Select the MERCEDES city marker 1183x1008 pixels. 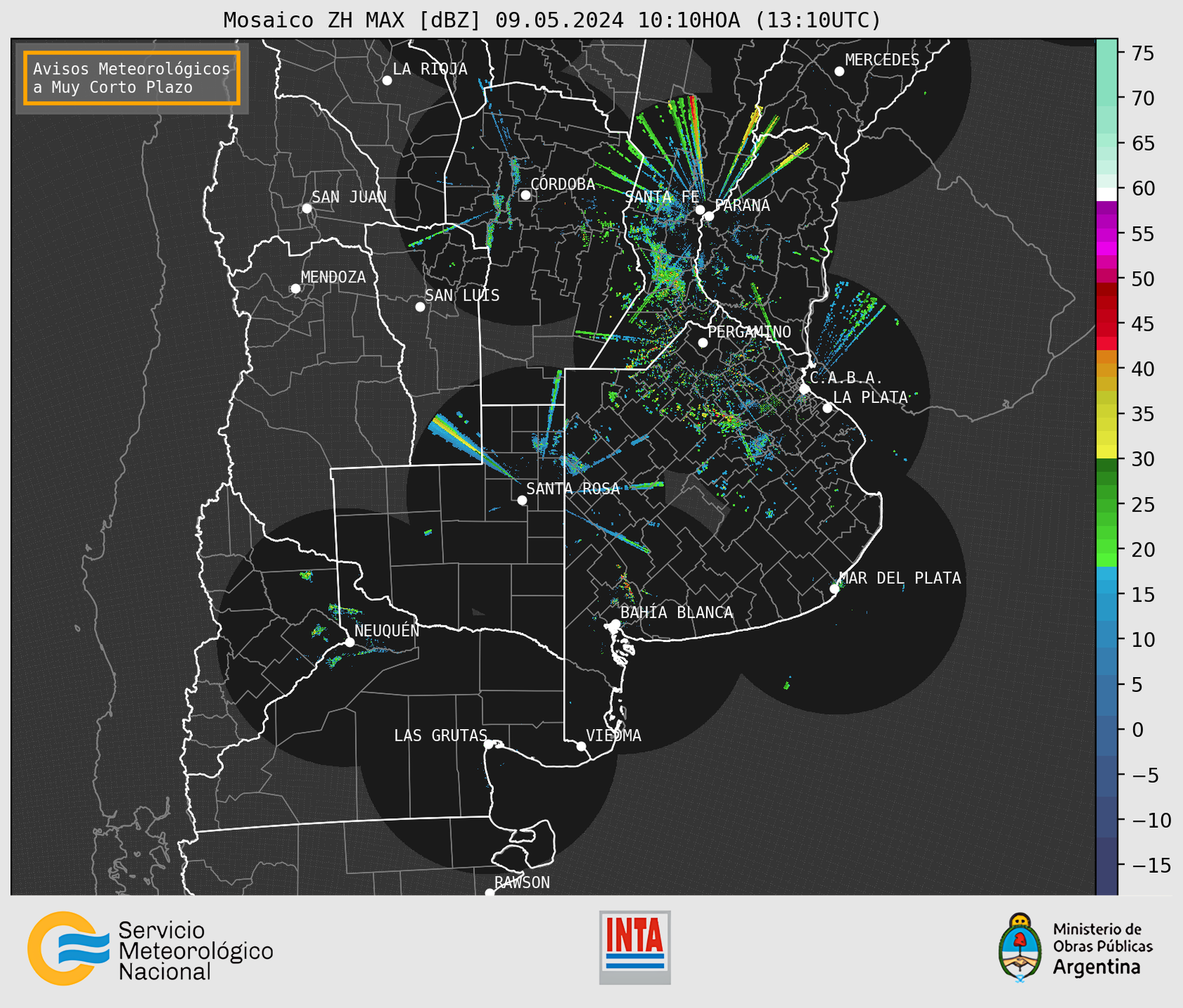point(839,71)
